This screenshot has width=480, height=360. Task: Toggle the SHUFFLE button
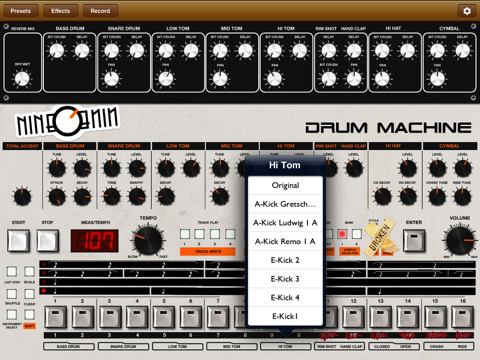click(12, 294)
